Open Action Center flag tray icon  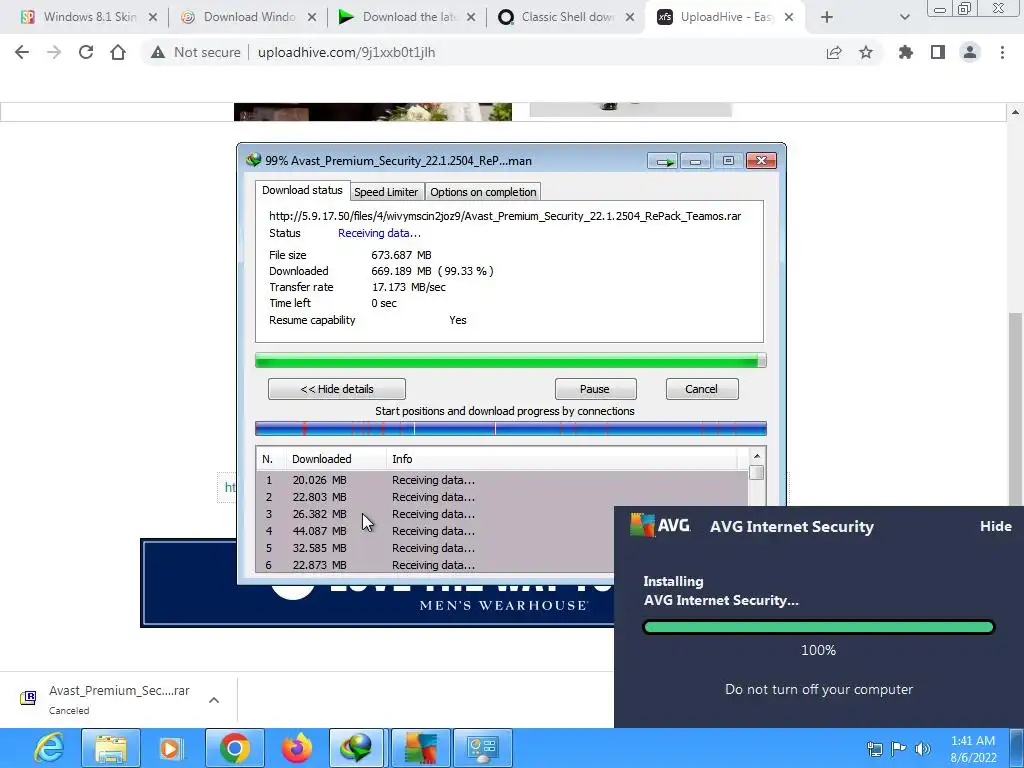[899, 749]
